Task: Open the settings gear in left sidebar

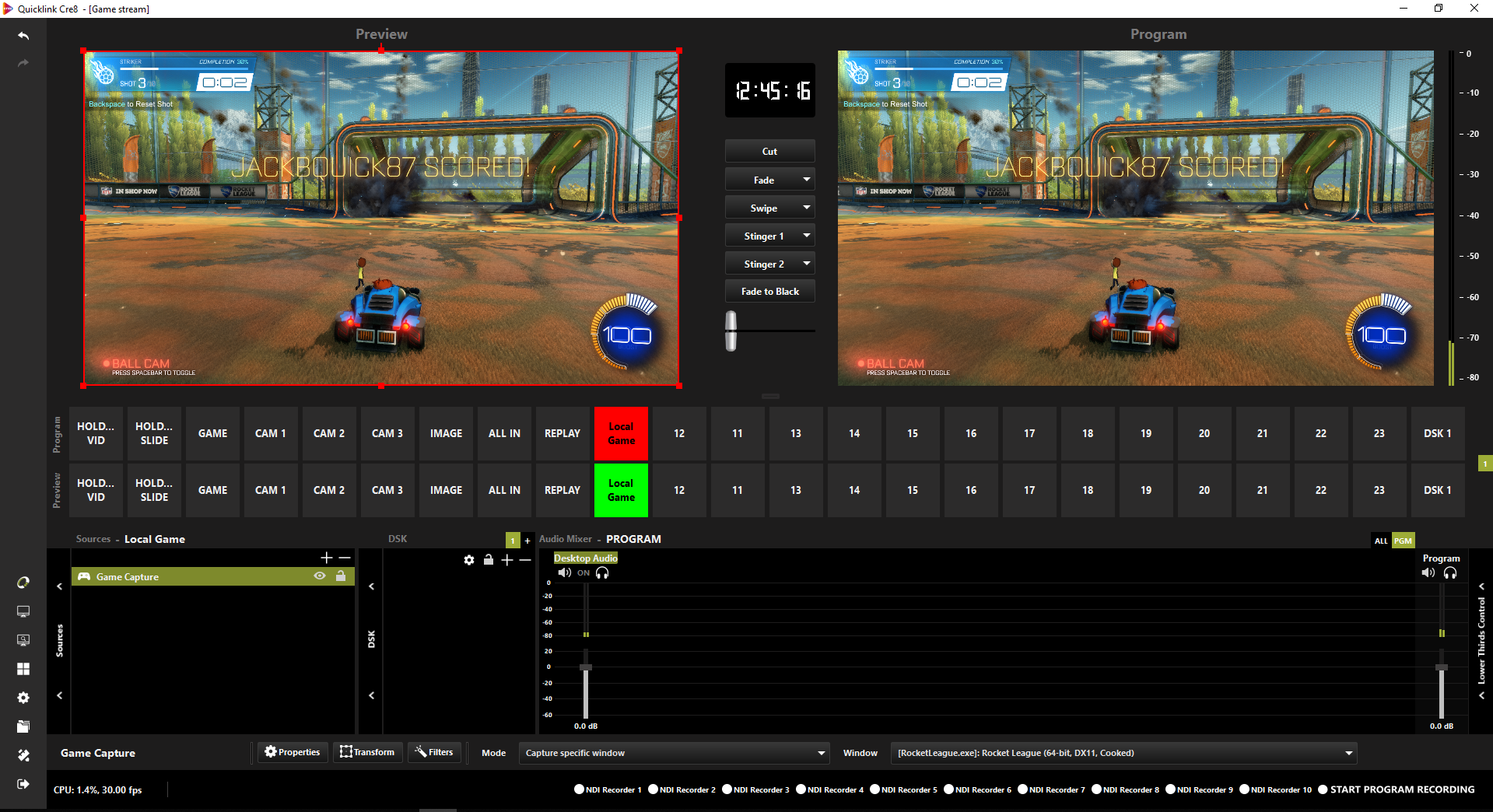Action: tap(23, 698)
